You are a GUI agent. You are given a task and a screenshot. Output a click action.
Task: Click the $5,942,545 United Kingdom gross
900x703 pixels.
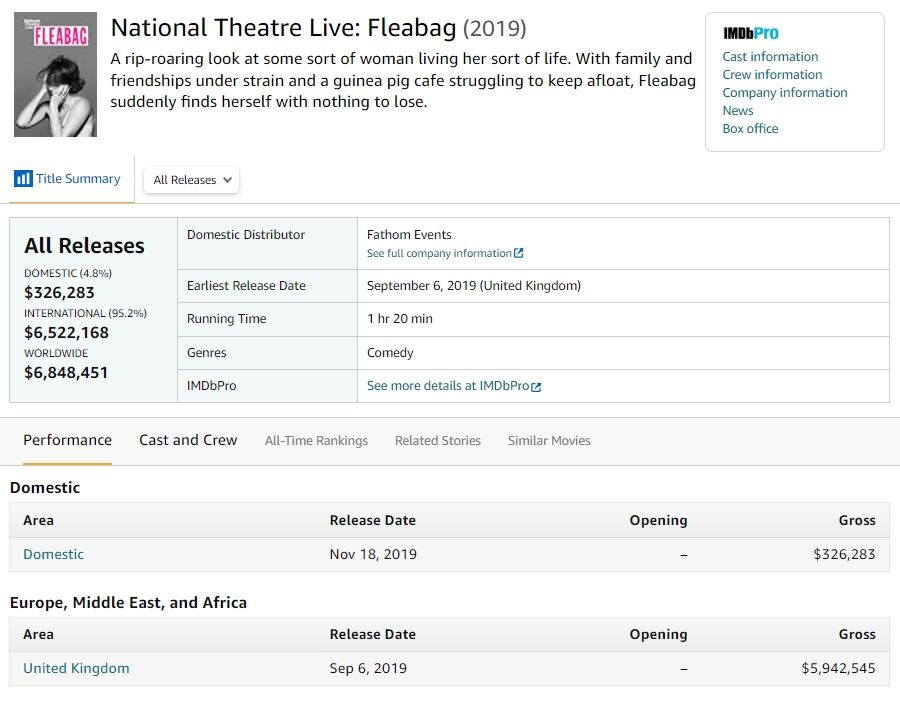[x=838, y=669]
